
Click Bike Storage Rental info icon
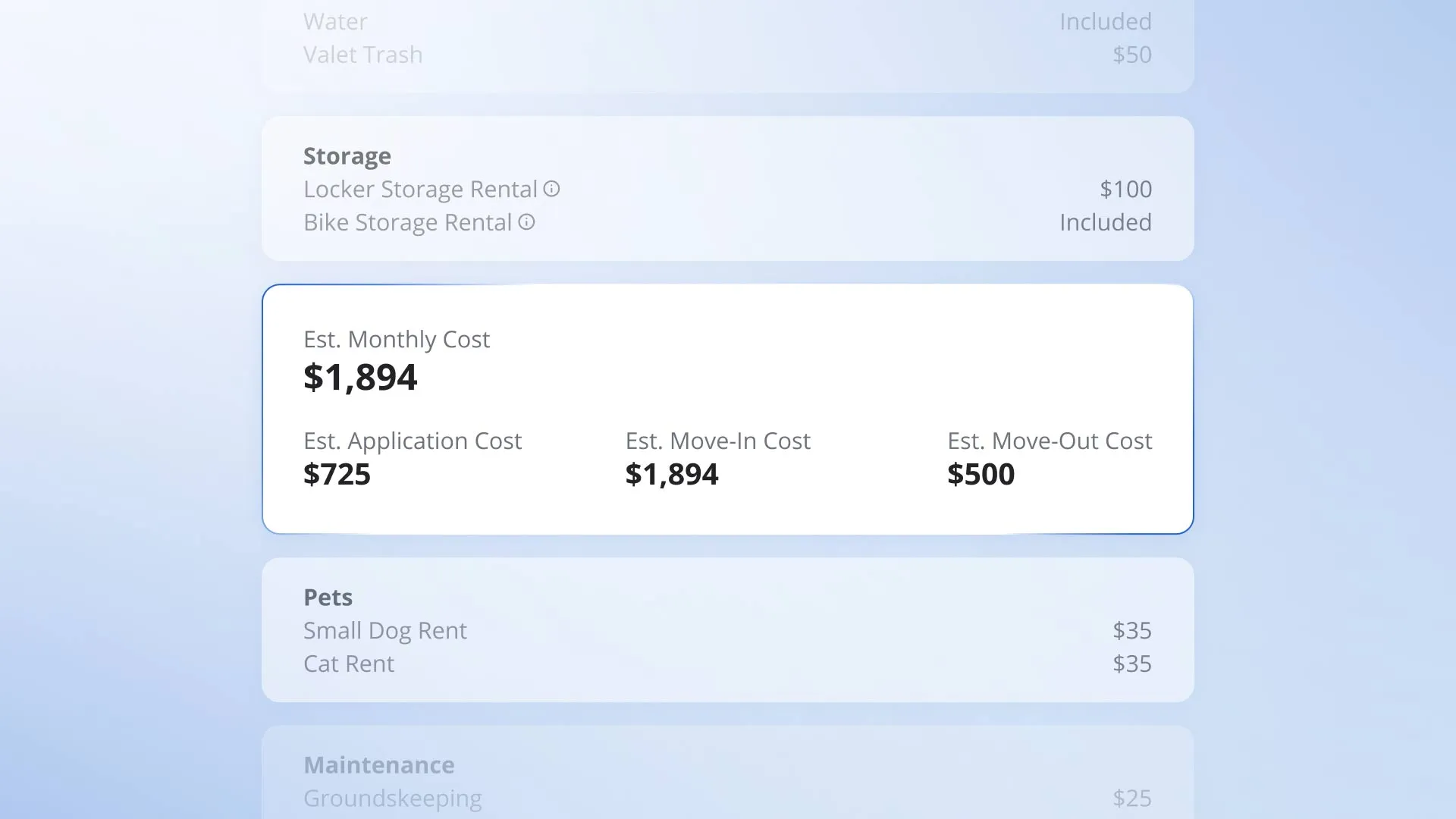526,222
